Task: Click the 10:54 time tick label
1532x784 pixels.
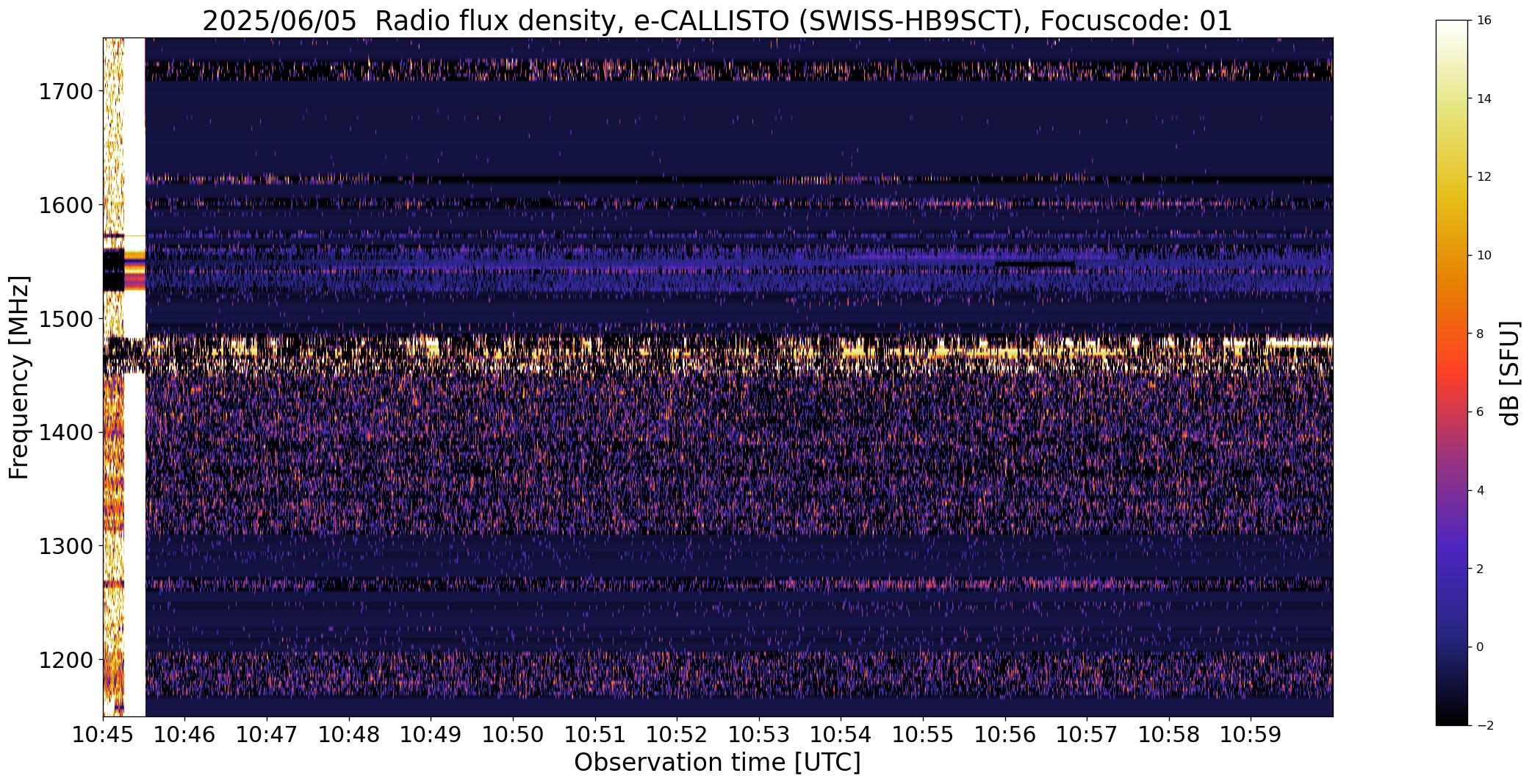Action: (x=841, y=735)
